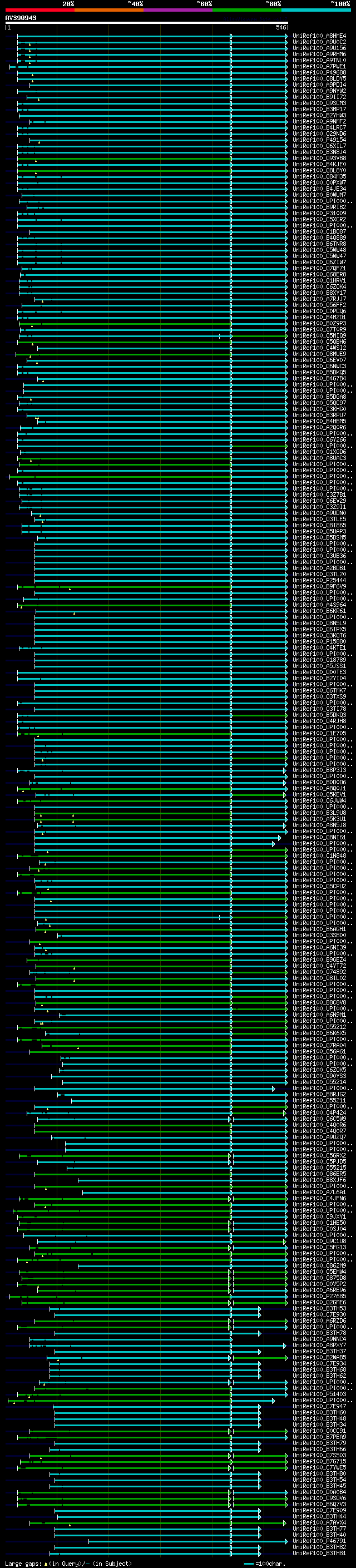This screenshot has width=356, height=1568.
Task: Select the UniRef100_B0WUM7 label
Action: pyautogui.click(x=319, y=195)
